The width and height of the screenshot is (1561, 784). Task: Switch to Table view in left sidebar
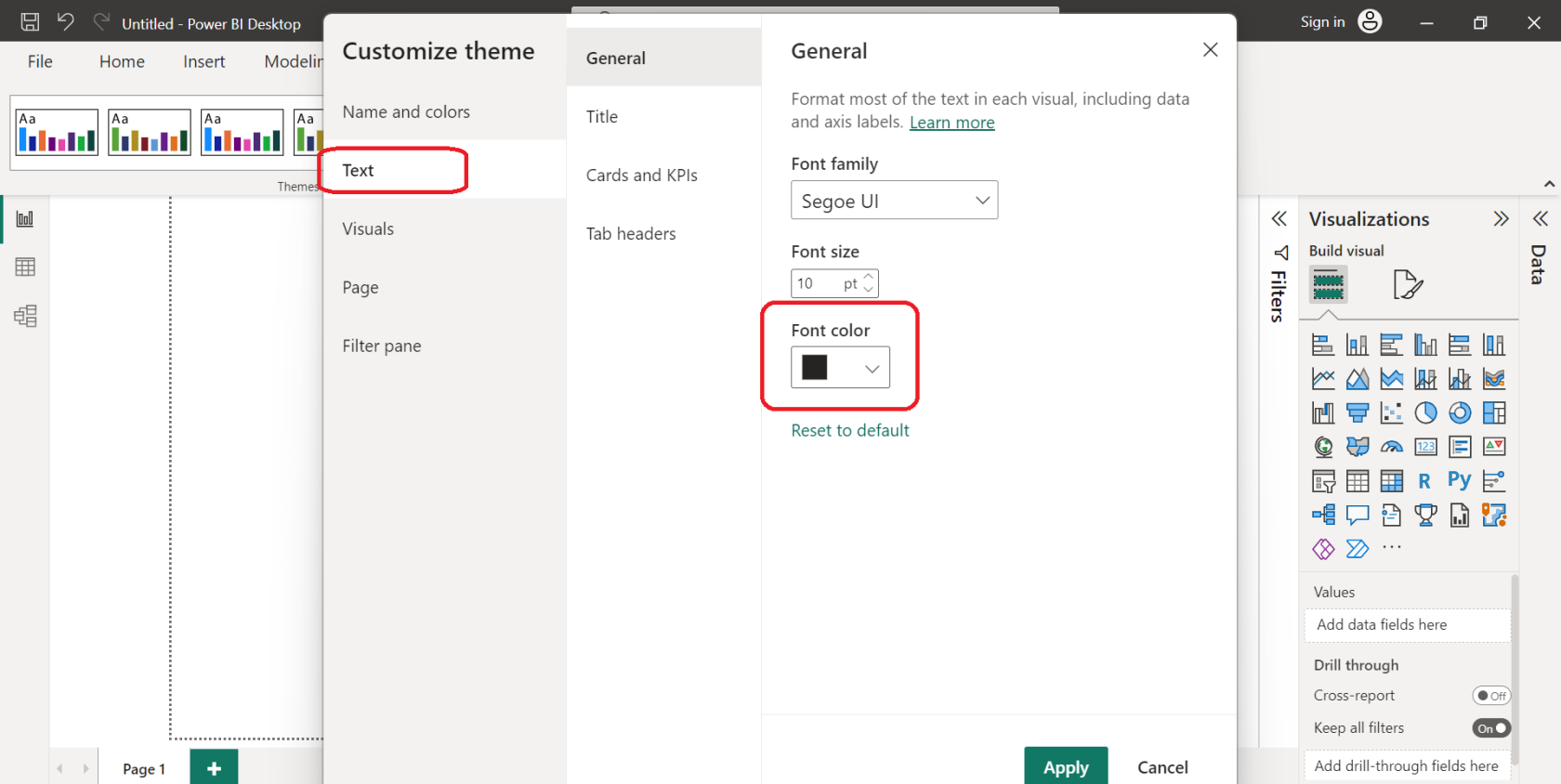click(25, 268)
